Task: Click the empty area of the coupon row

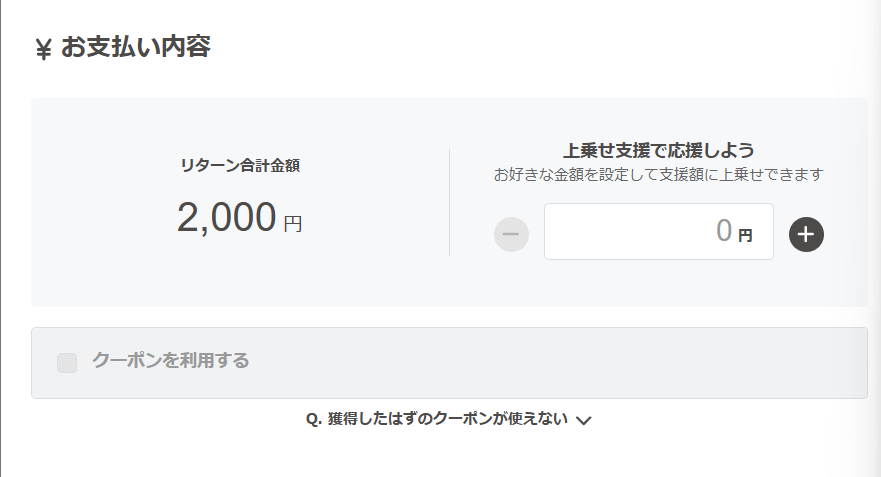Action: click(x=556, y=363)
